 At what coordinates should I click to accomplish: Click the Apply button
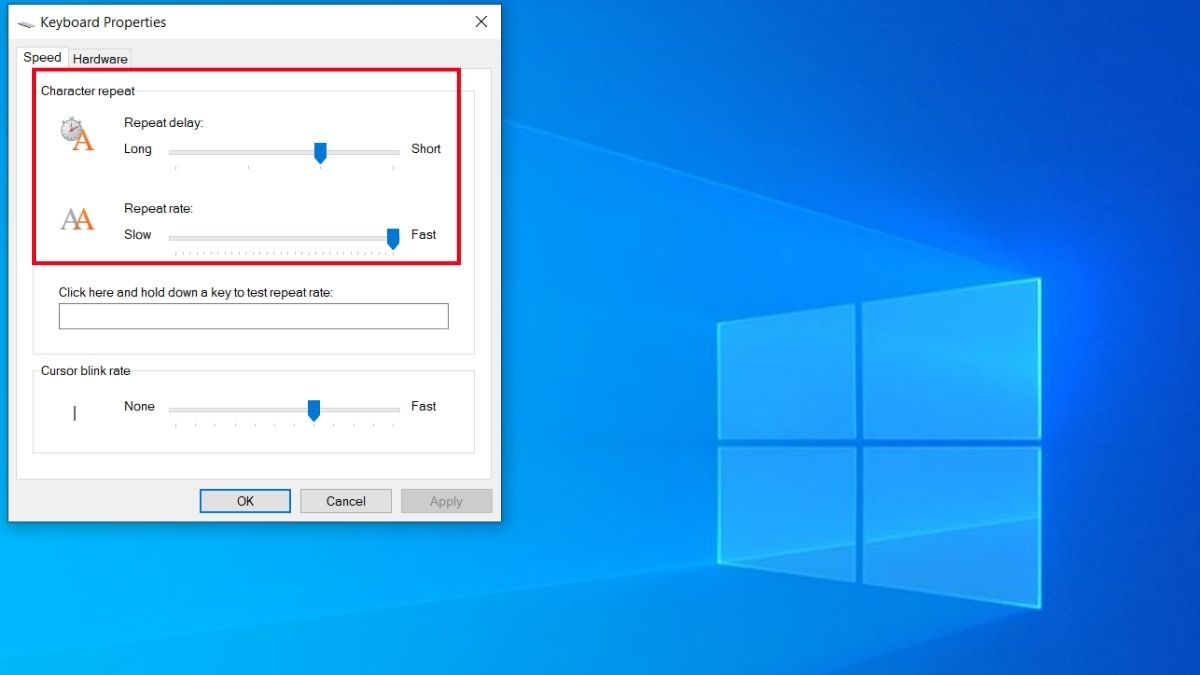coord(446,501)
